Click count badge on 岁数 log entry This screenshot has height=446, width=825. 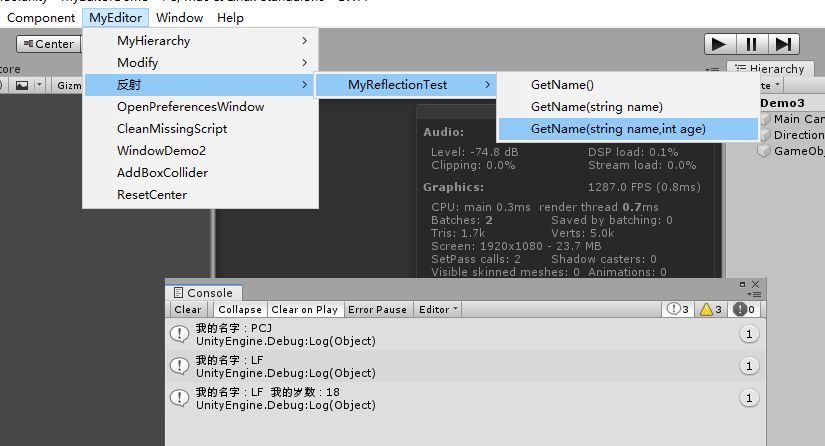(x=749, y=398)
